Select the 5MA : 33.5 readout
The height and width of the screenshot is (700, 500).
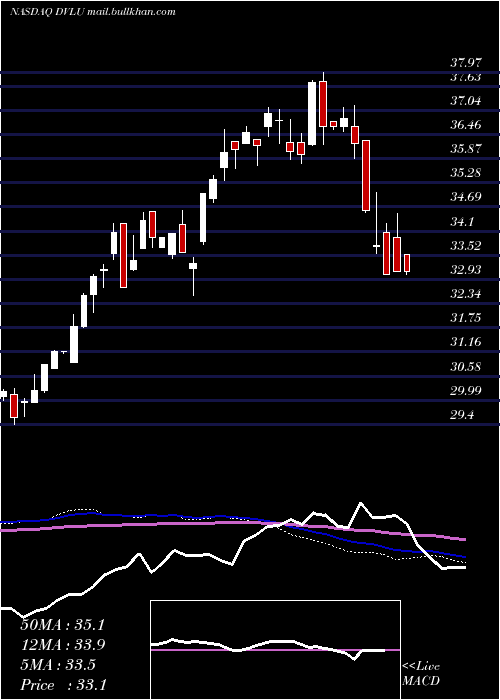pos(58,665)
